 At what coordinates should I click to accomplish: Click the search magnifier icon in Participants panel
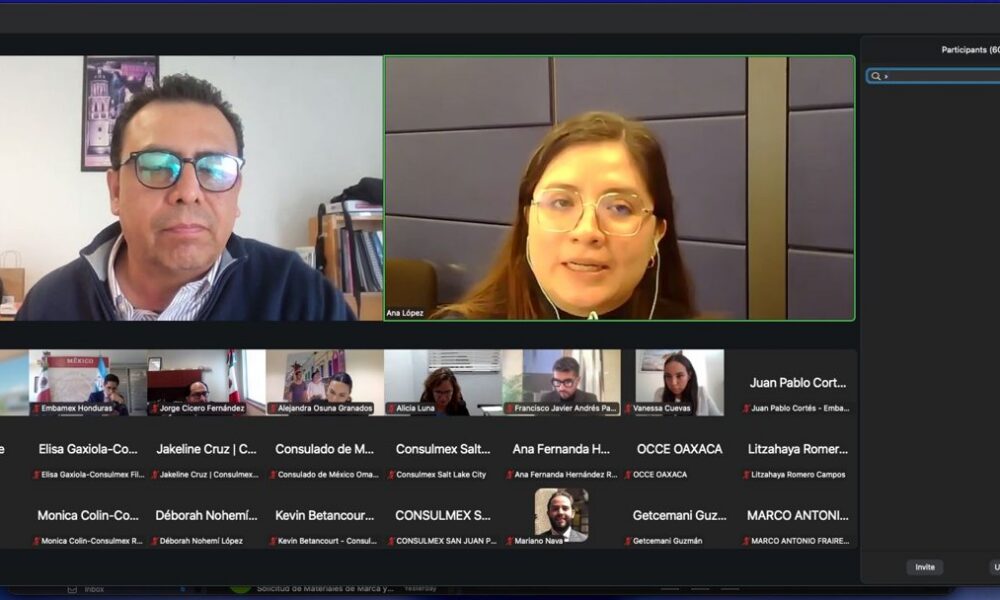coord(876,77)
